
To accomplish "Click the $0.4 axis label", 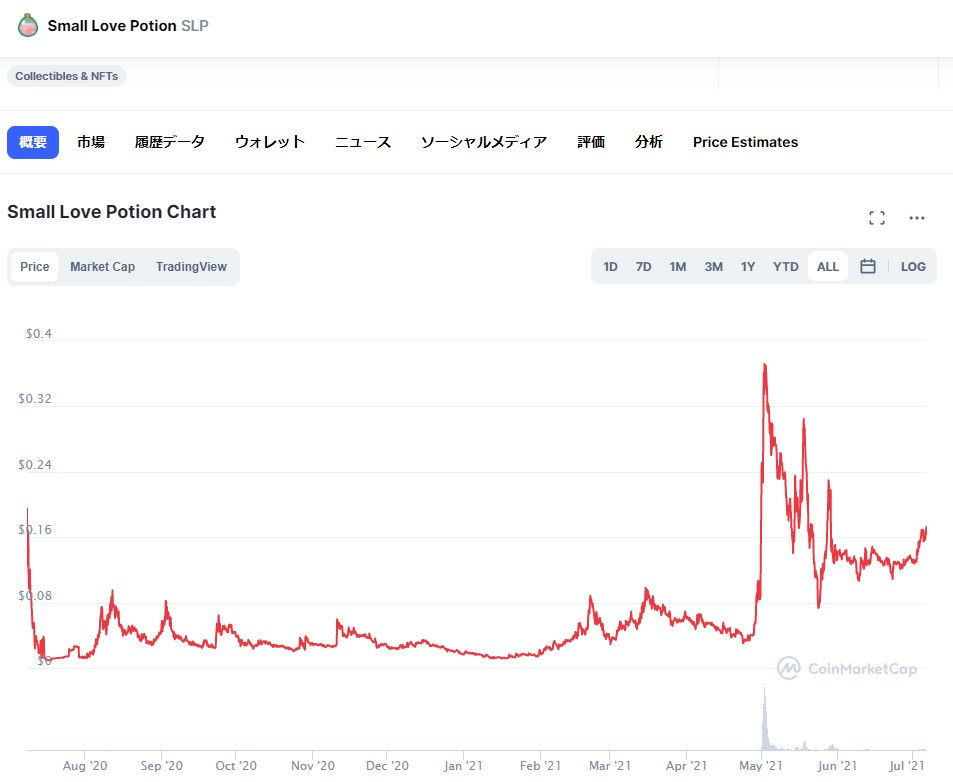I will pos(38,334).
